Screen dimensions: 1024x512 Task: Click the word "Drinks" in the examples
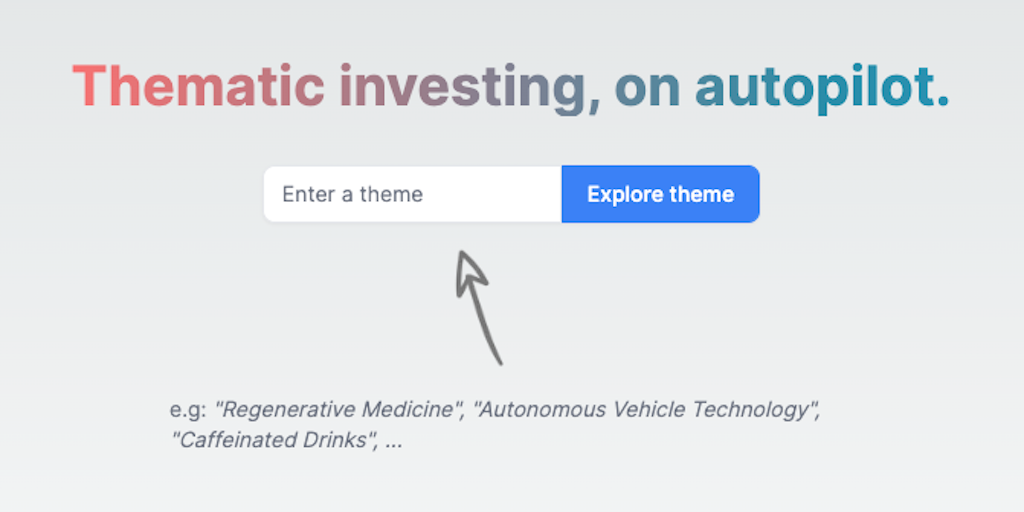point(334,440)
